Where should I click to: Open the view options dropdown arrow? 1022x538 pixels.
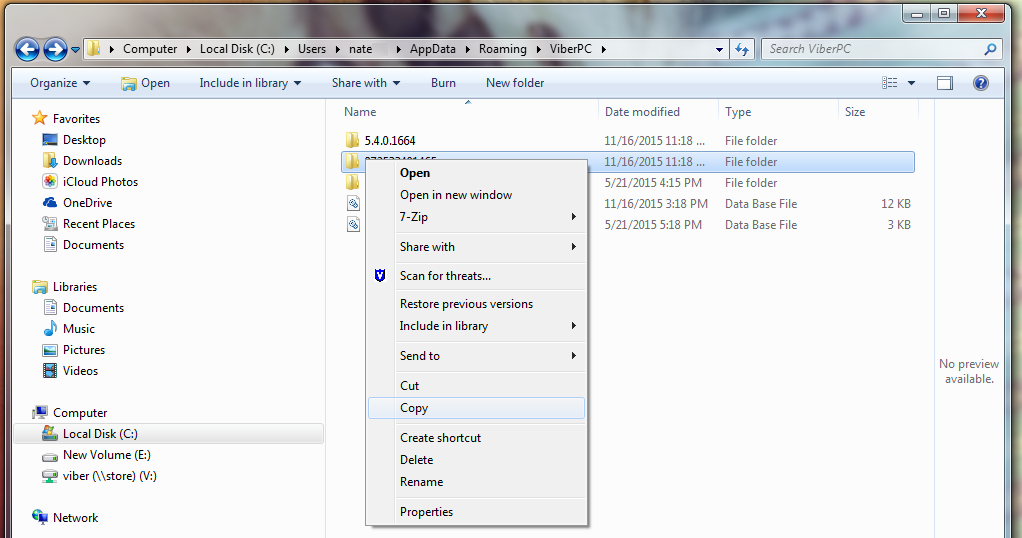pyautogui.click(x=911, y=83)
